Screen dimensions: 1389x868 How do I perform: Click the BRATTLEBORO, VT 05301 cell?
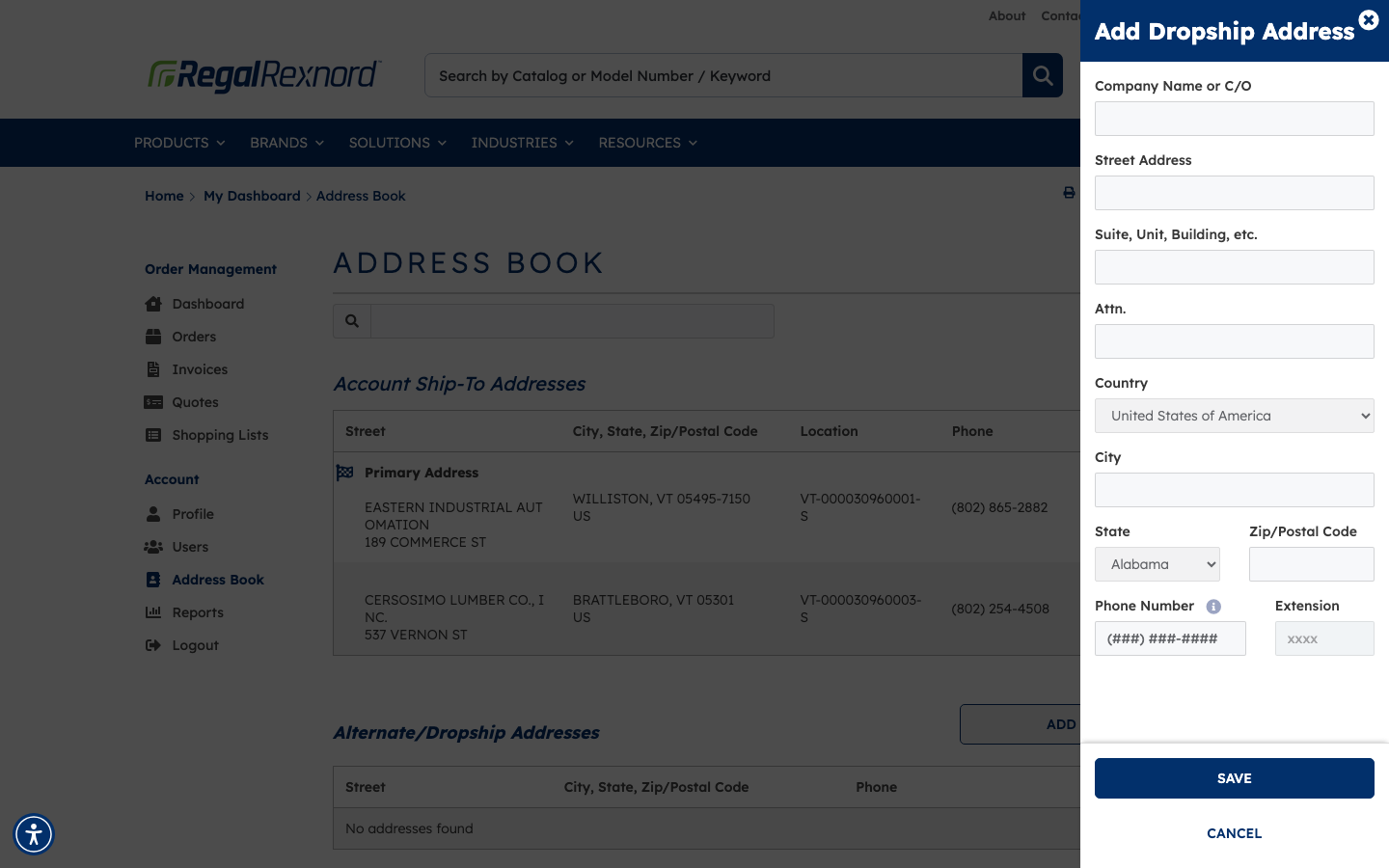pos(653,609)
